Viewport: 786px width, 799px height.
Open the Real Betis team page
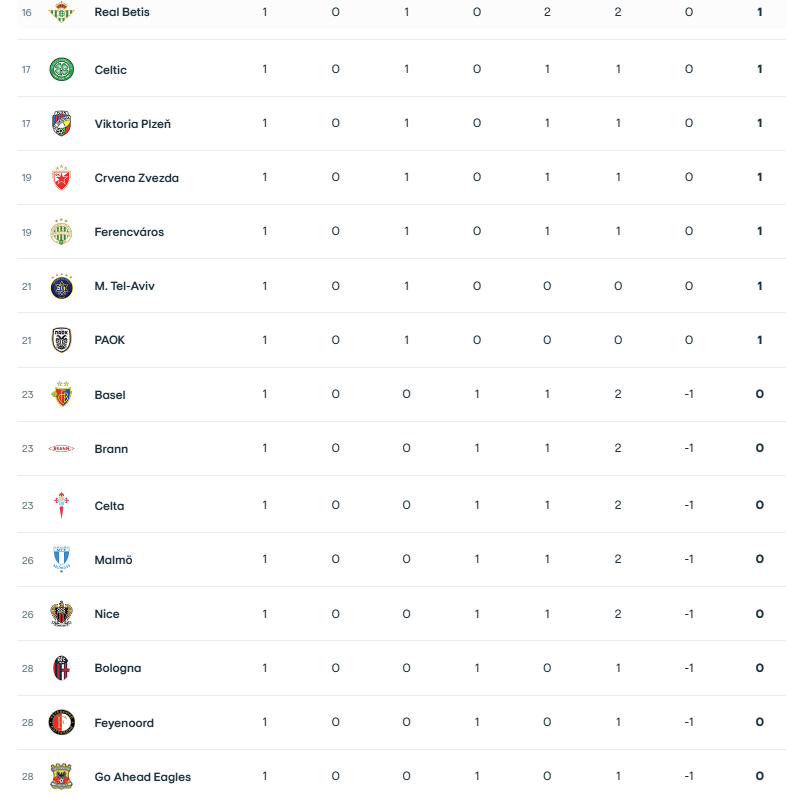123,12
